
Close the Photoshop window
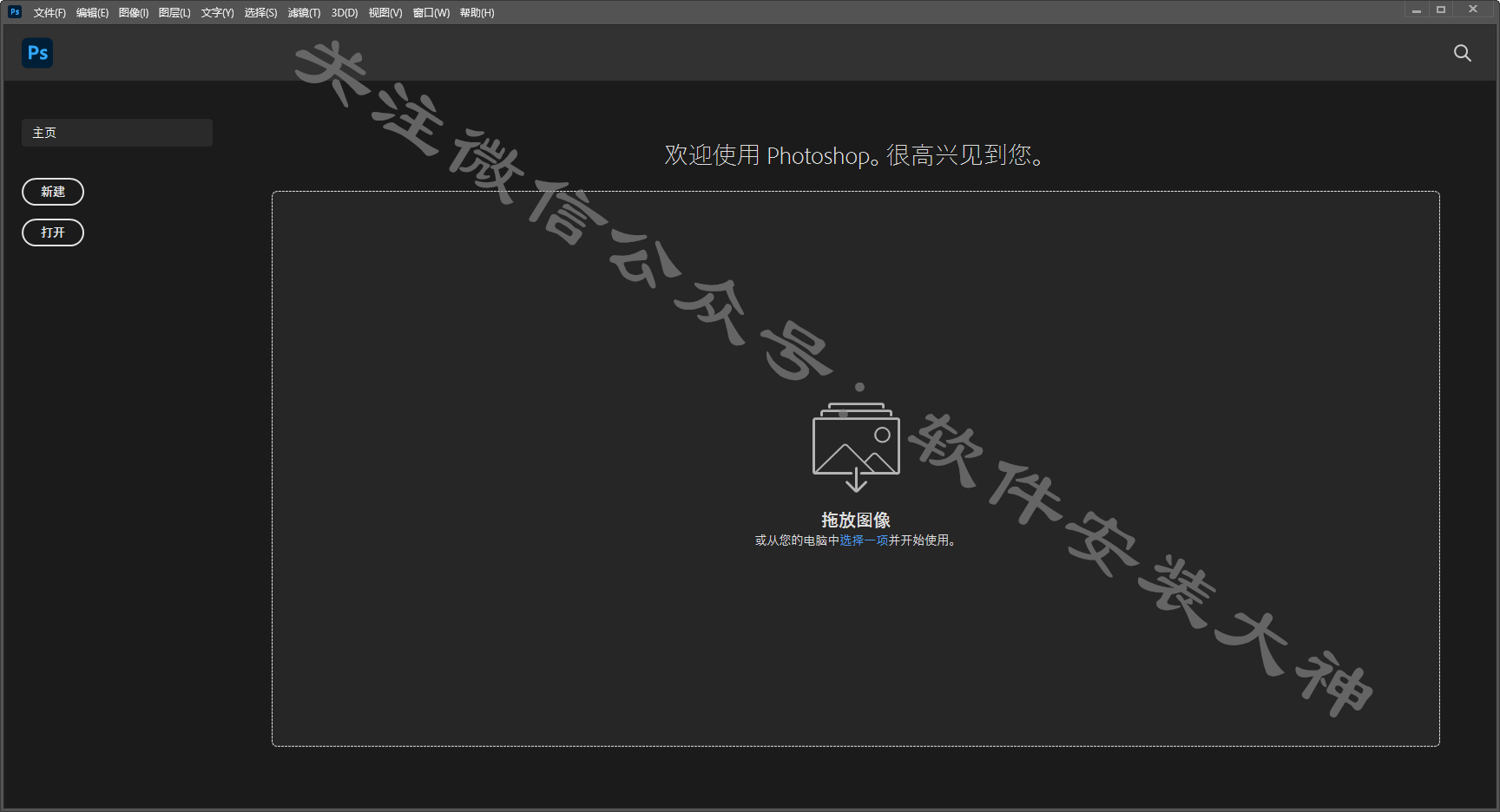pyautogui.click(x=1473, y=10)
